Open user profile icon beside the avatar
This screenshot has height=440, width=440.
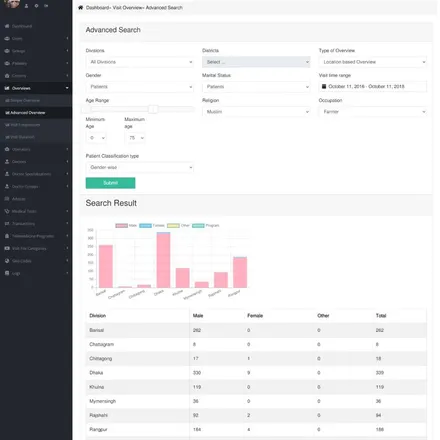[26, 6]
